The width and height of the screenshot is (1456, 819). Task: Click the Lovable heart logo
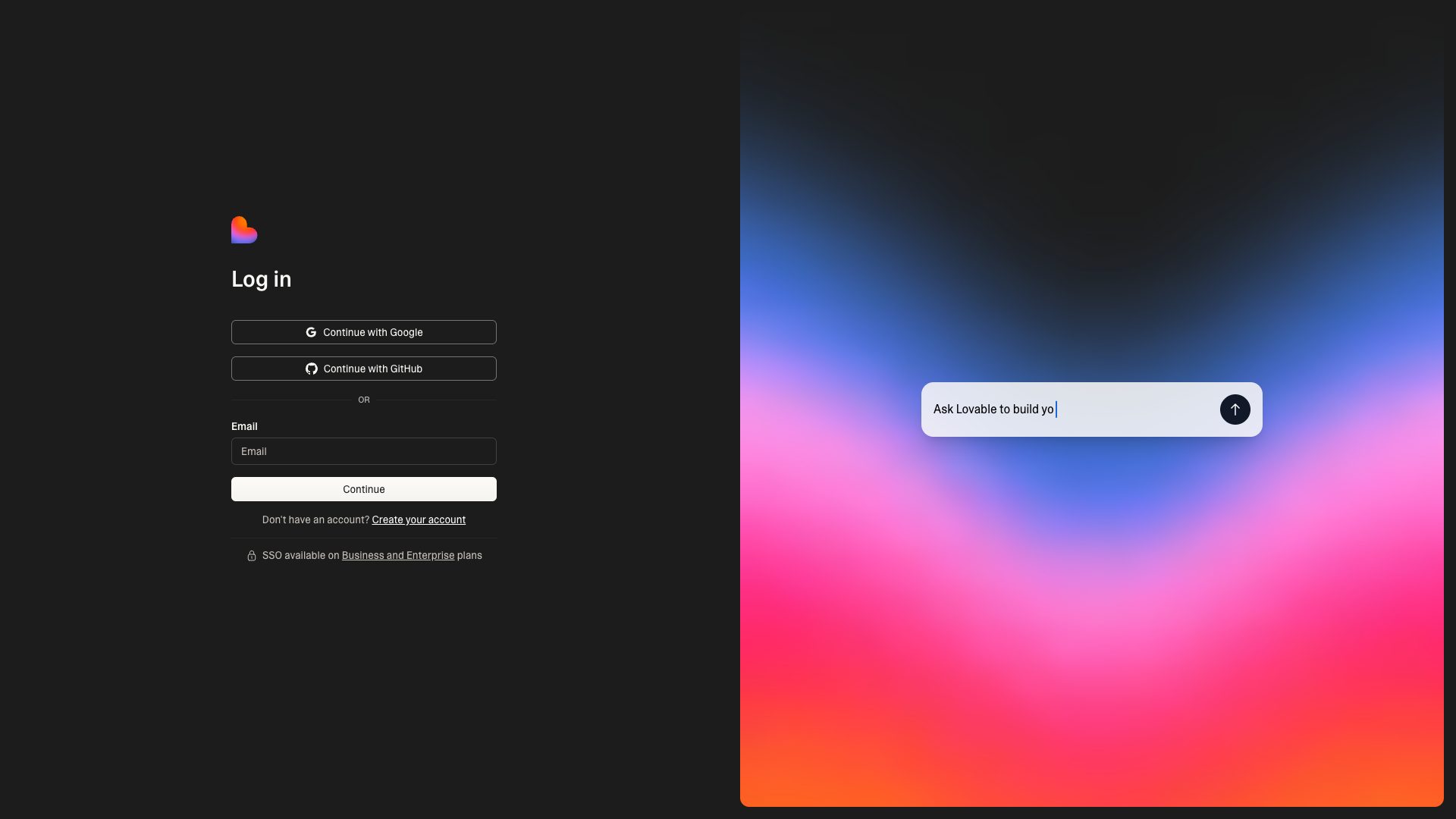coord(244,230)
